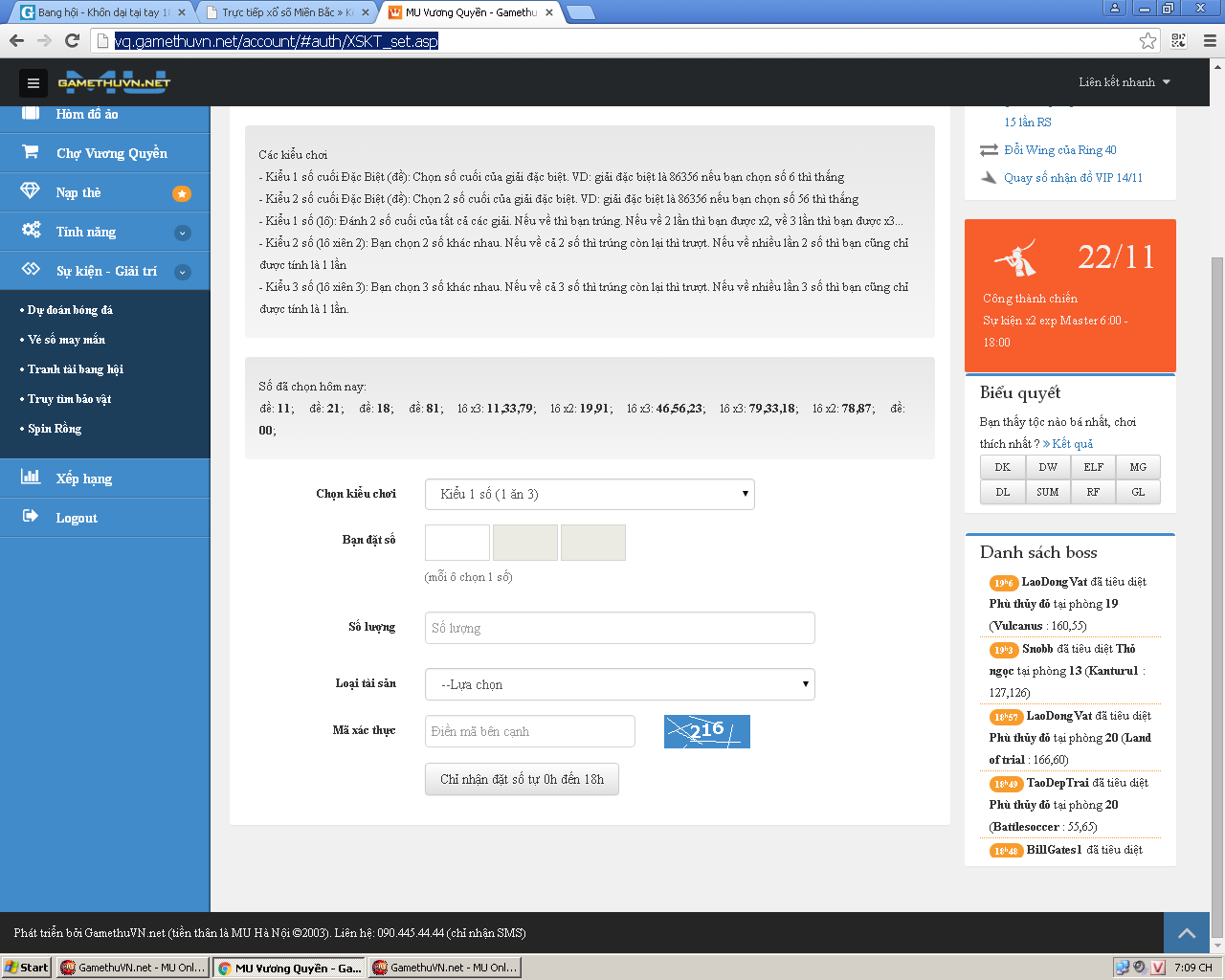Click the Logout arrow icon in sidebar
Screen dimensions: 1225x980
click(x=31, y=517)
